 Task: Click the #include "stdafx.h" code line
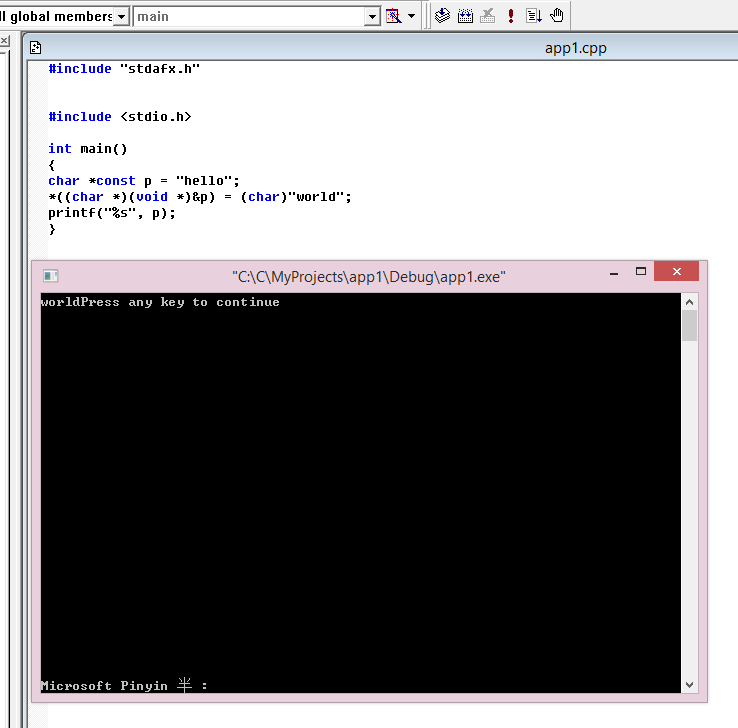124,69
